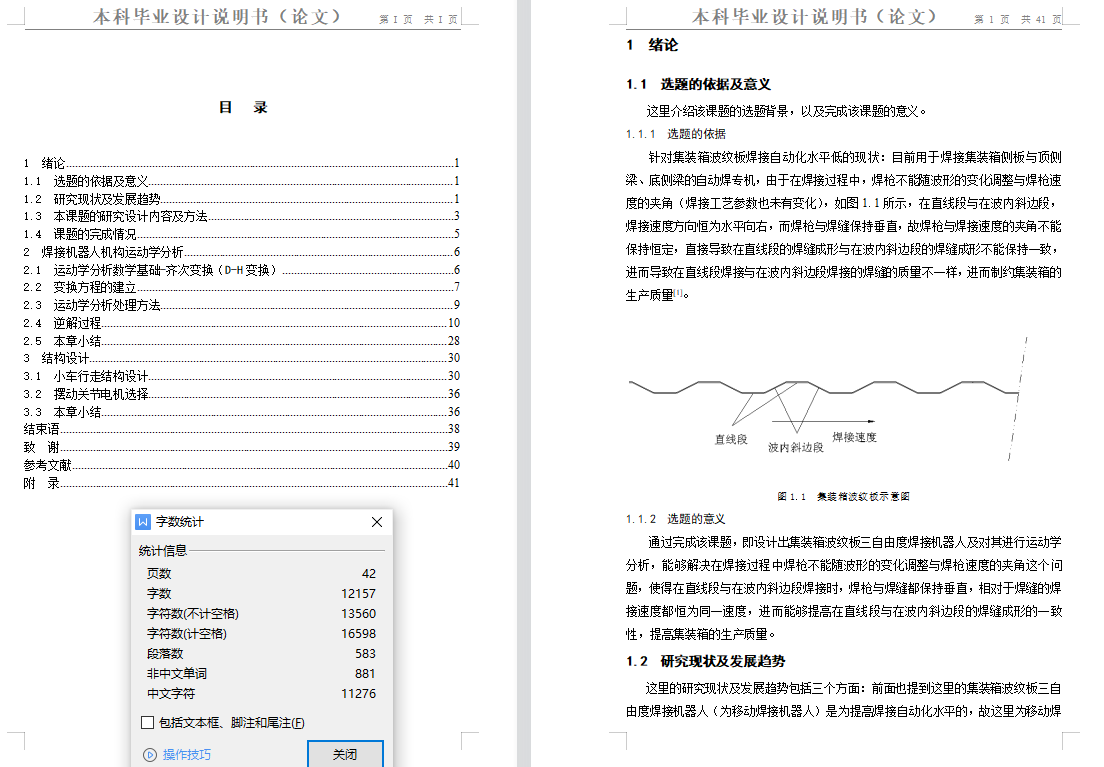Click the WPS icon in 字数统计 title bar
The height and width of the screenshot is (767, 1104).
[x=143, y=522]
